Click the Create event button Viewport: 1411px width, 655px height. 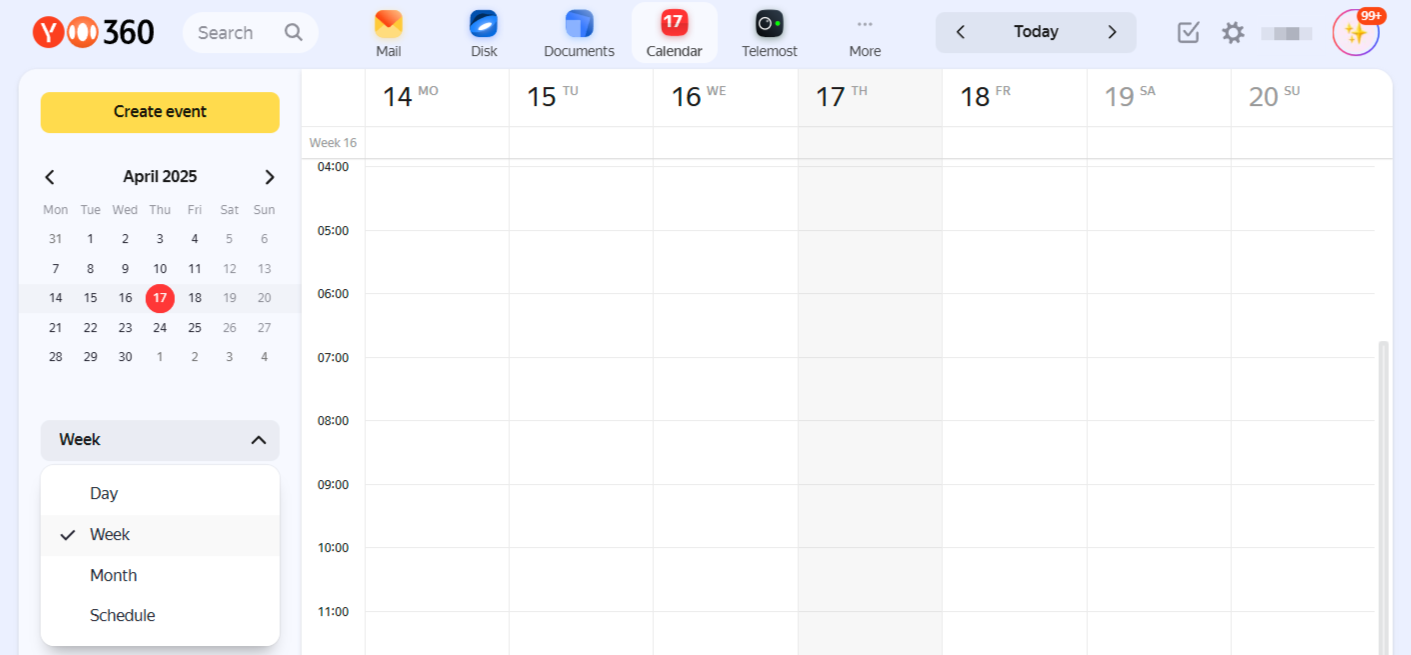click(x=160, y=112)
